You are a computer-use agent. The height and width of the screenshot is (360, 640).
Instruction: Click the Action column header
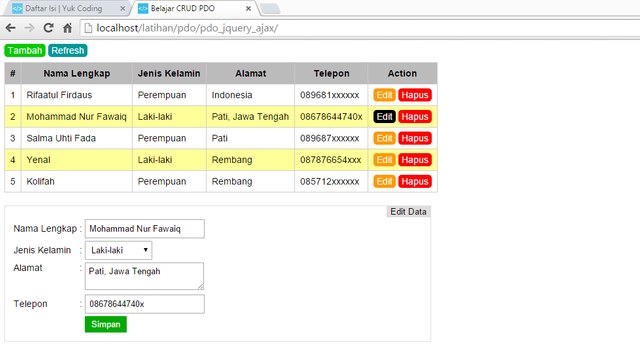click(402, 73)
